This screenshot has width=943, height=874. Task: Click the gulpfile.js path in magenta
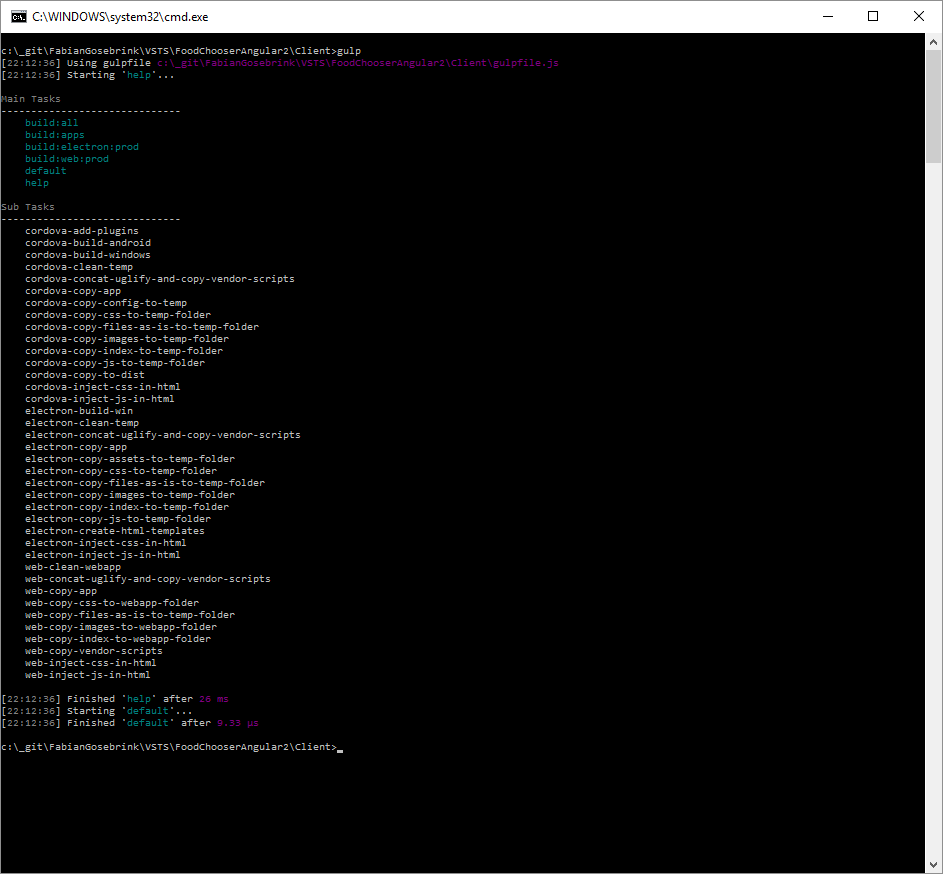358,63
